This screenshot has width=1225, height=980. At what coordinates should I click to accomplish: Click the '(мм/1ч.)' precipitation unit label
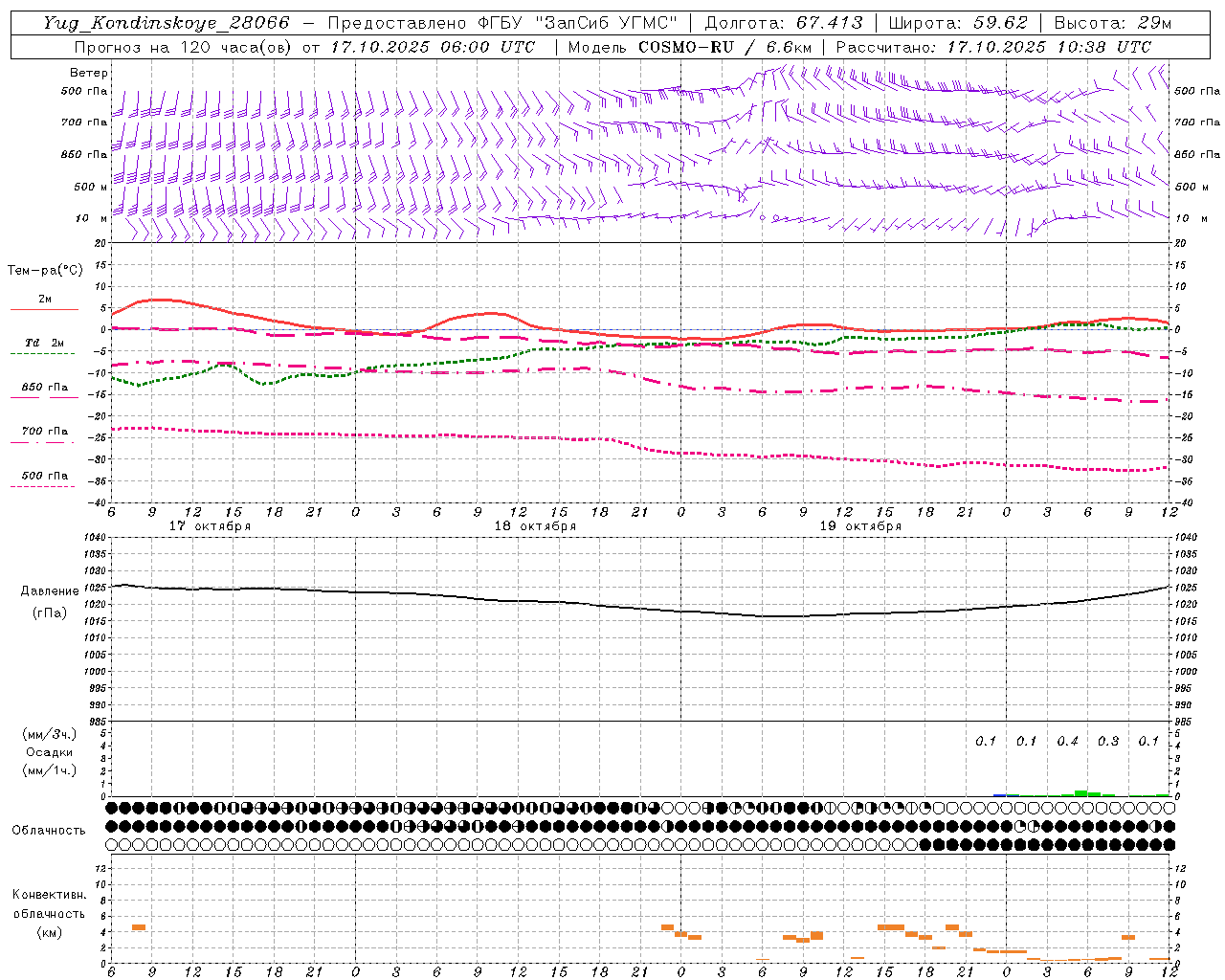(50, 770)
